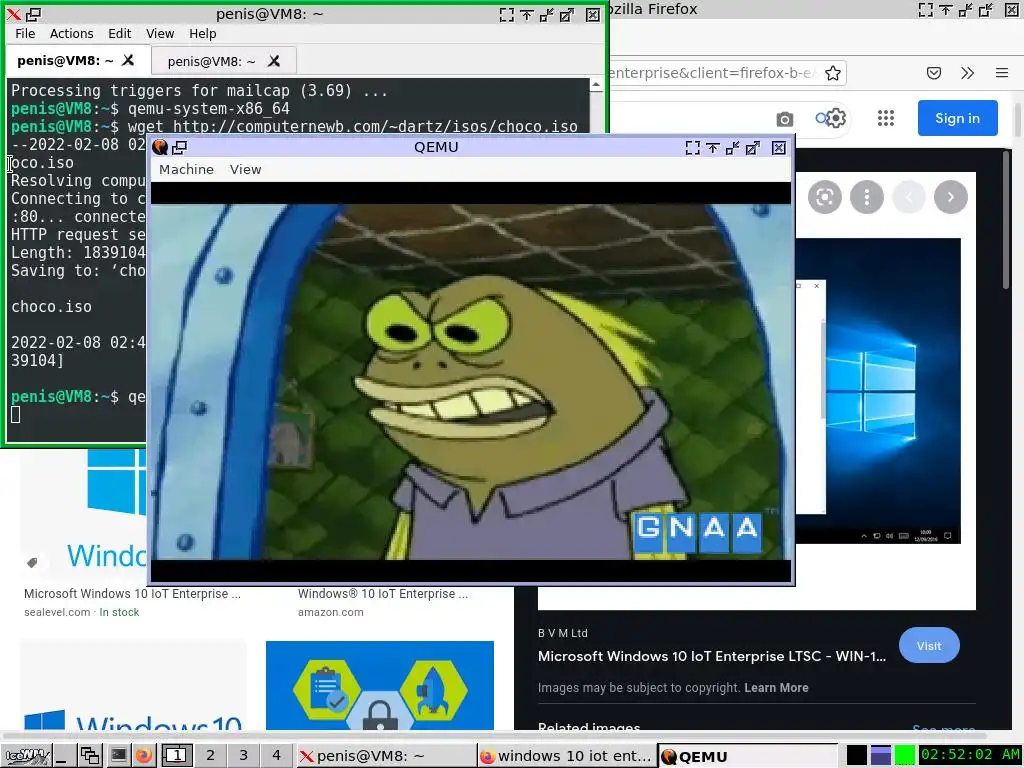The image size is (1024, 768).
Task: Click the Google Sign in button
Action: tap(957, 118)
